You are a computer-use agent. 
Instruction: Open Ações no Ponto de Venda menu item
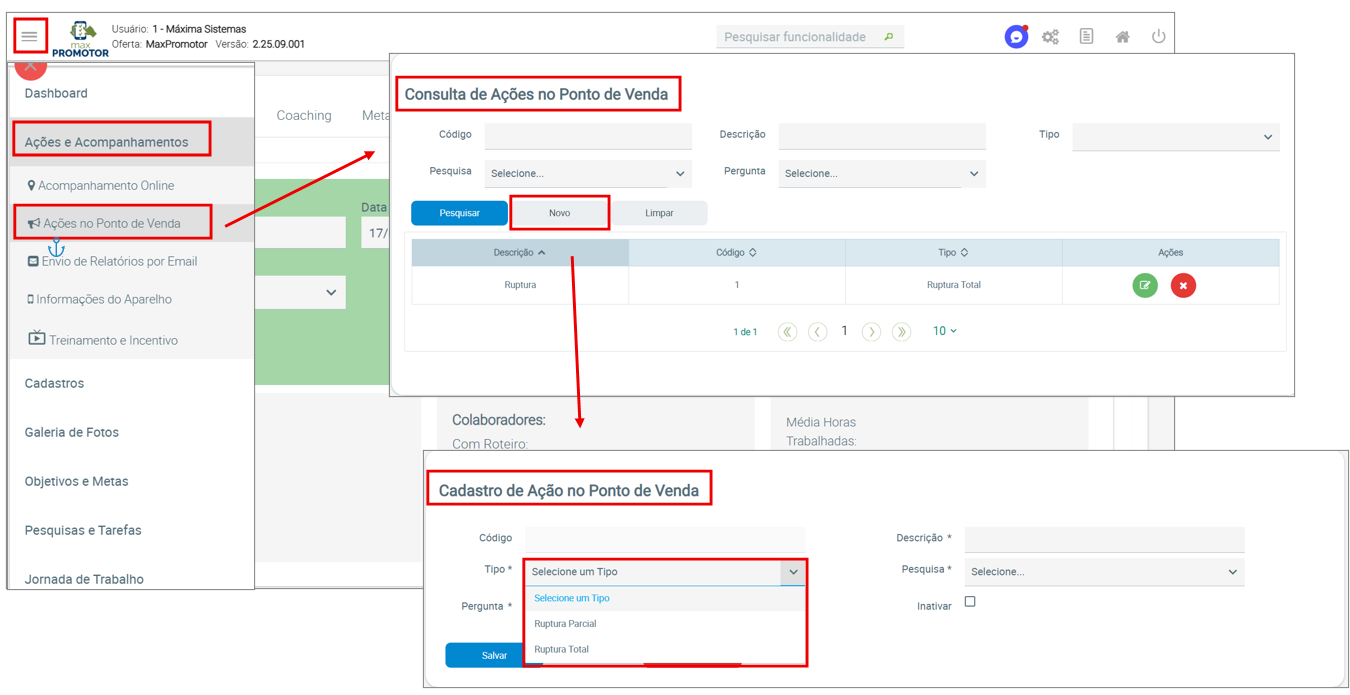point(111,223)
